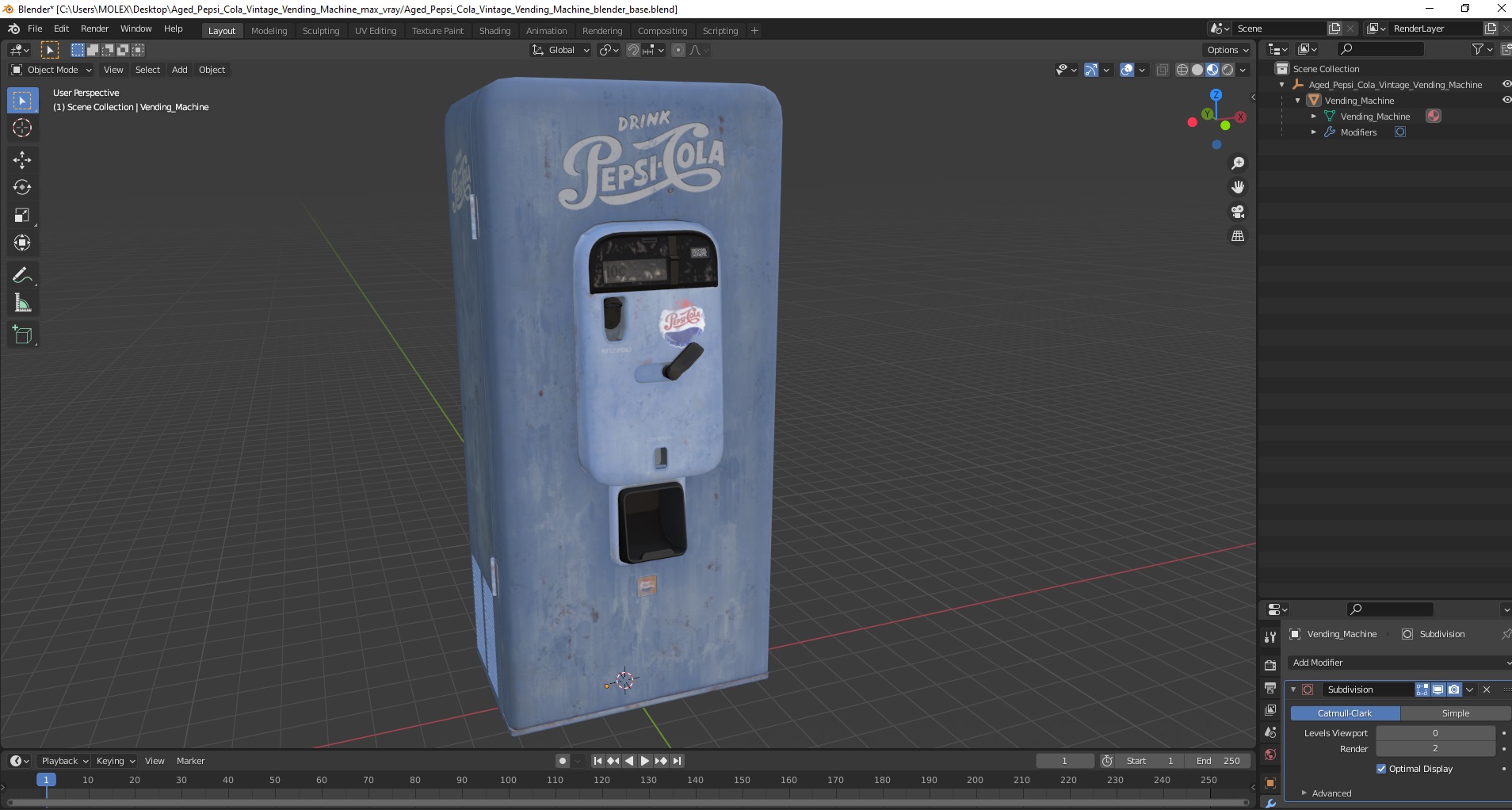Switch to the UV Editing workspace tab
This screenshot has height=810, width=1512.
(x=376, y=31)
